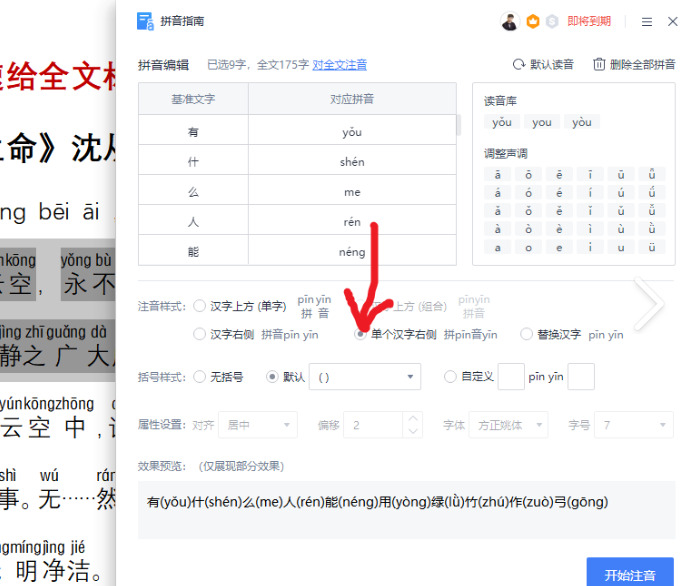Click 对全文注音 link
680x586 pixels.
pos(340,65)
